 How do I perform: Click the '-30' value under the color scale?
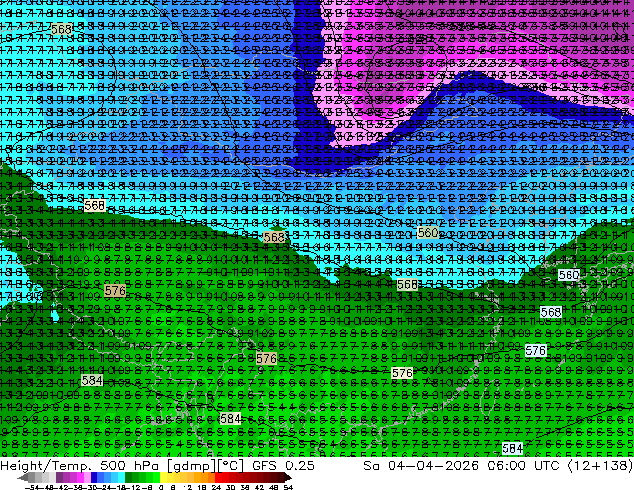coord(91,488)
